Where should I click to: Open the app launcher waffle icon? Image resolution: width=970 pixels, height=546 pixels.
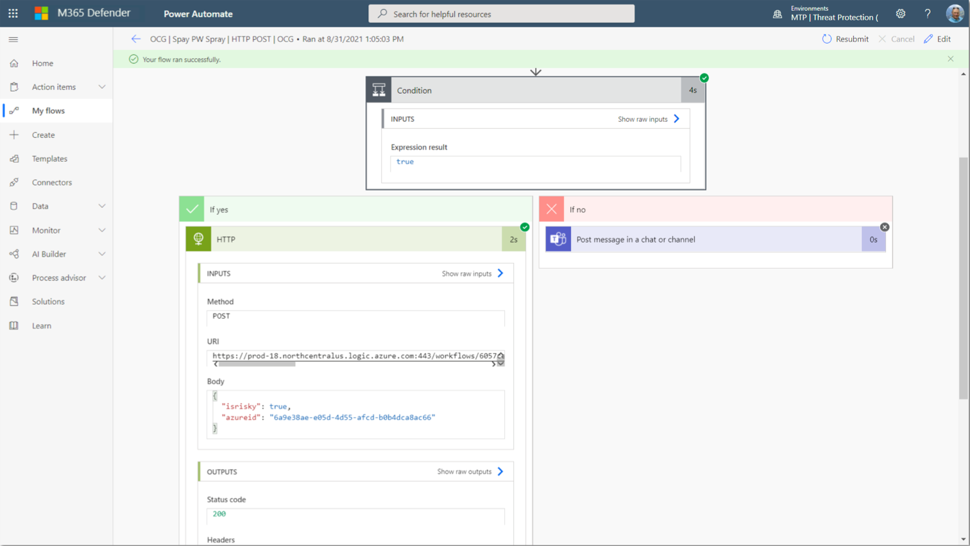click(13, 13)
